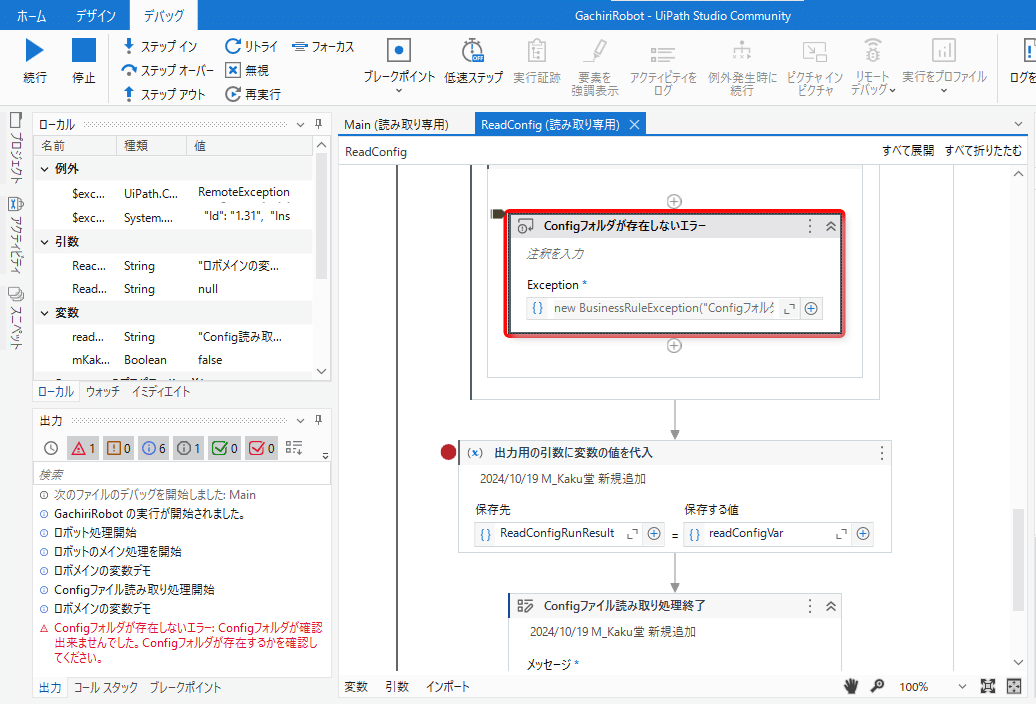Pin the ローカル panel

[318, 124]
